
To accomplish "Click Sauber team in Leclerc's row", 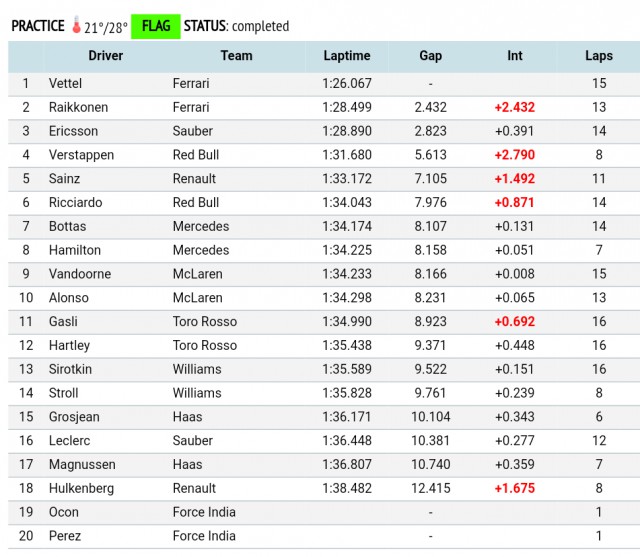I will point(193,441).
